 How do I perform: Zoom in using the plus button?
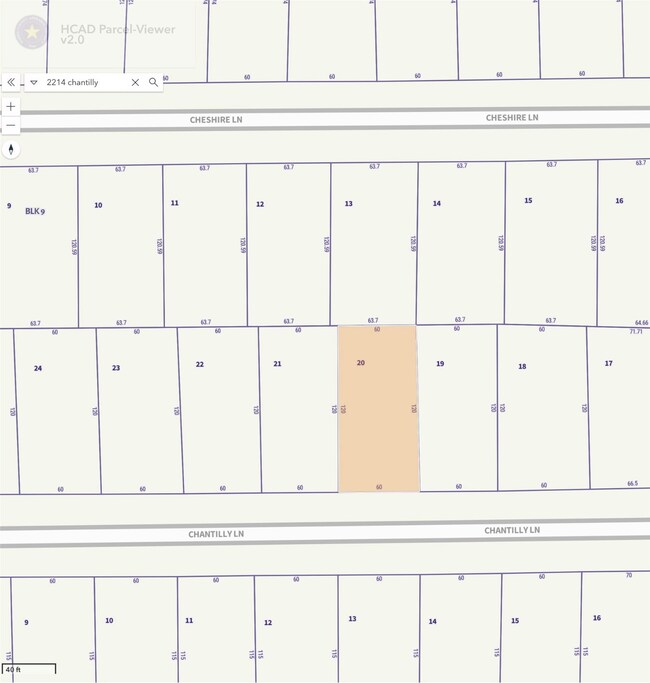point(11,106)
